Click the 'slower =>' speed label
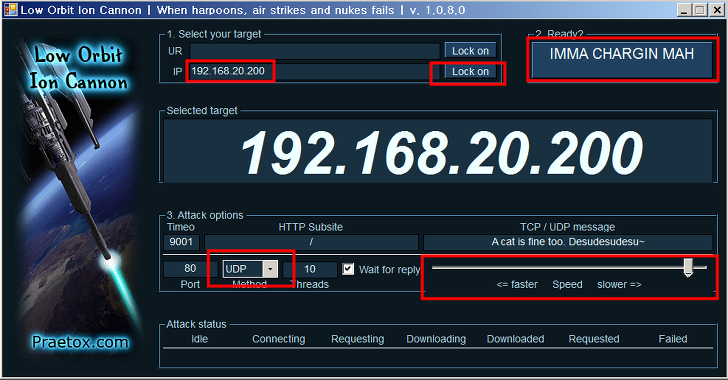This screenshot has height=380, width=728. click(619, 284)
